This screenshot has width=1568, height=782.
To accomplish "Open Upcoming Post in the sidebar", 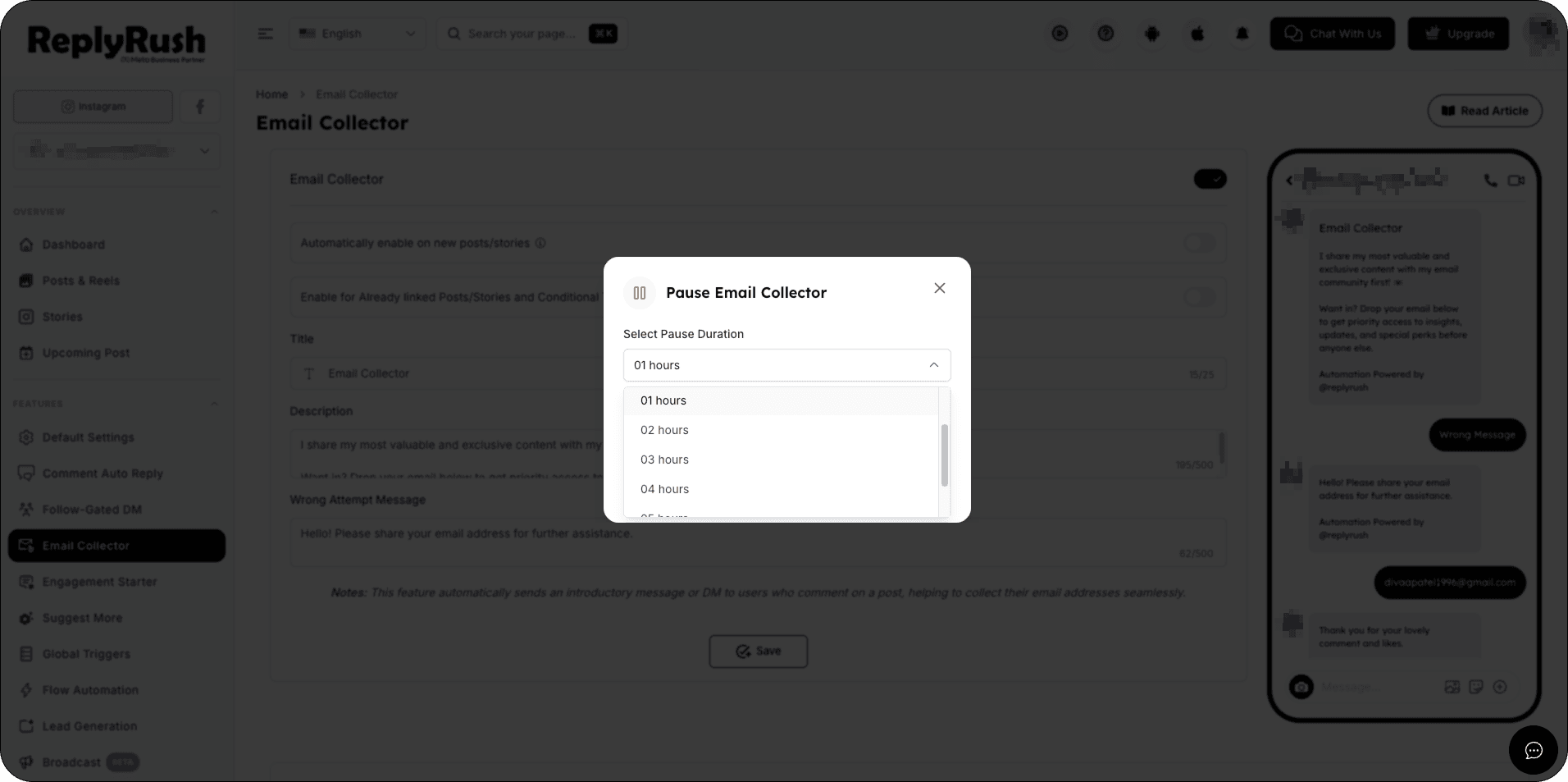I will [x=116, y=353].
